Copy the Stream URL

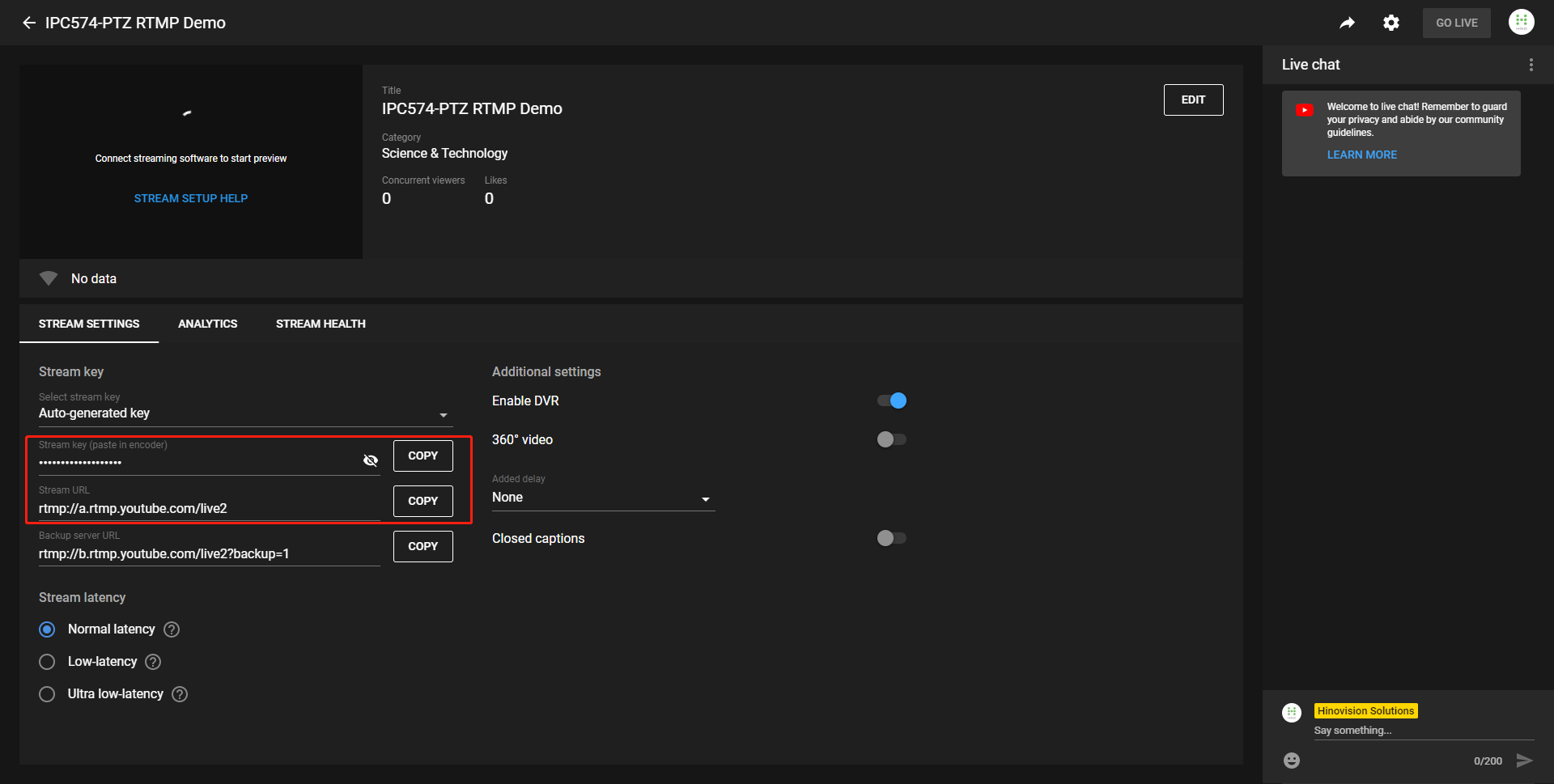click(422, 501)
